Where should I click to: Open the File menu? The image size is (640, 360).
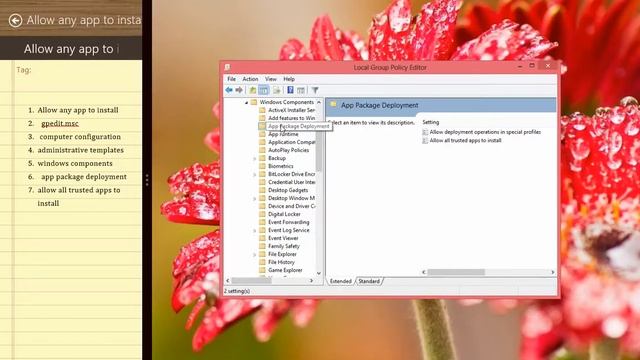tap(231, 79)
